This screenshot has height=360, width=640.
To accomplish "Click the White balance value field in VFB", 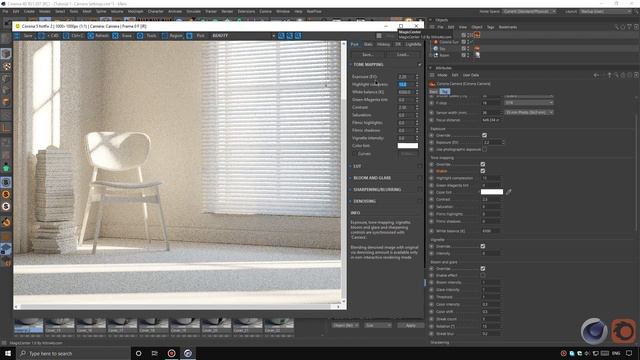I will coord(406,92).
